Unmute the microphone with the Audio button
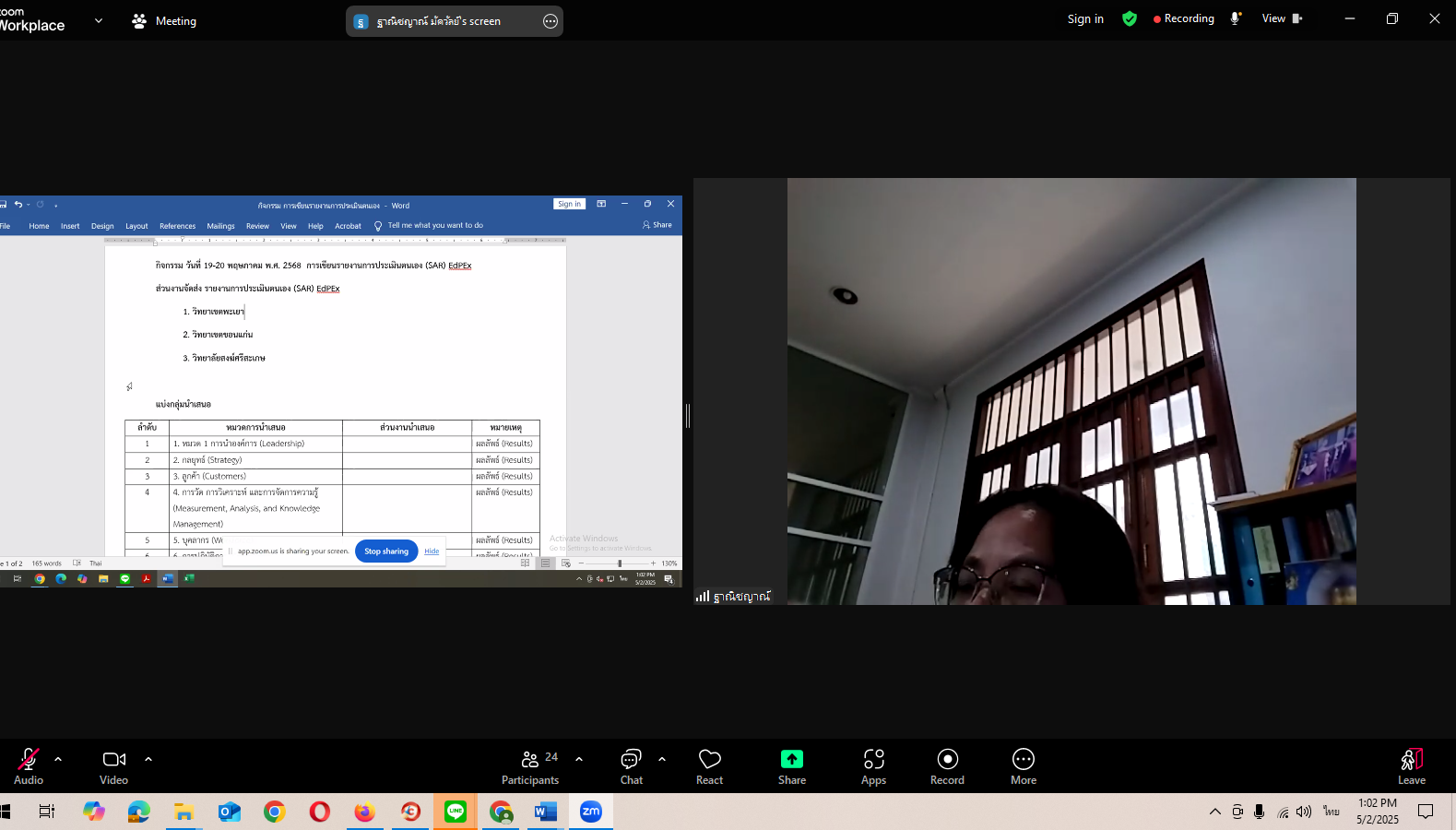The image size is (1456, 830). click(29, 766)
